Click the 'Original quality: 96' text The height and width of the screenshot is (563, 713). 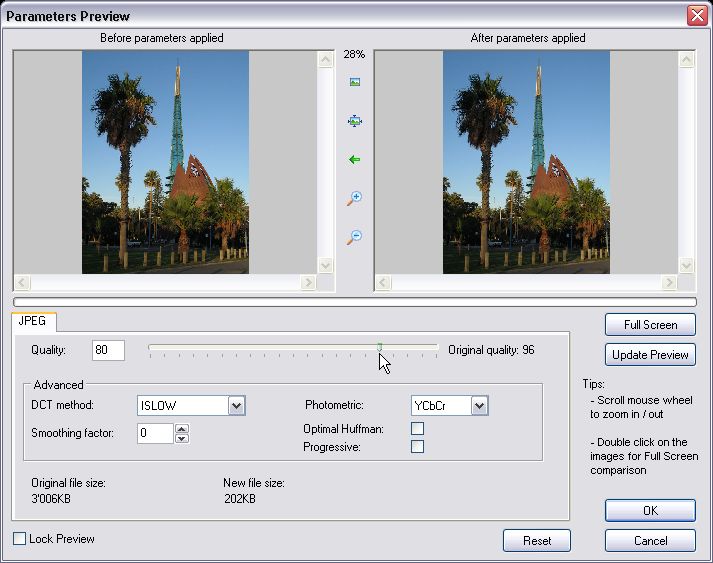[x=492, y=350]
